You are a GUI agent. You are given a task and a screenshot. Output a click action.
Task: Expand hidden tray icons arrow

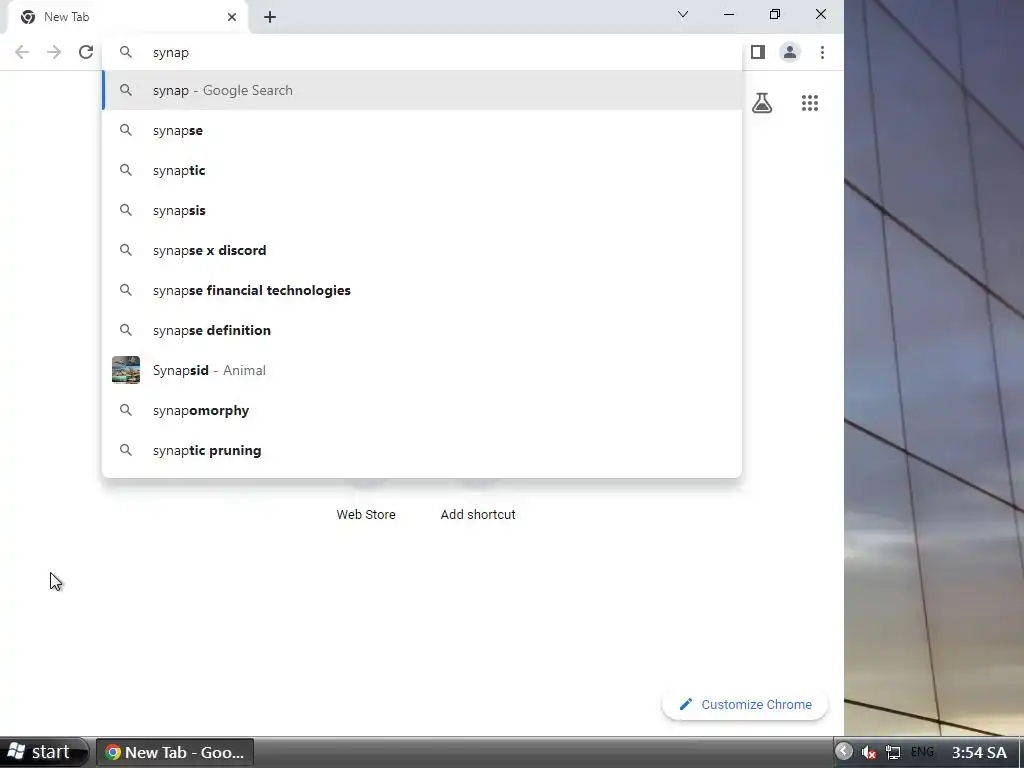[x=844, y=752]
